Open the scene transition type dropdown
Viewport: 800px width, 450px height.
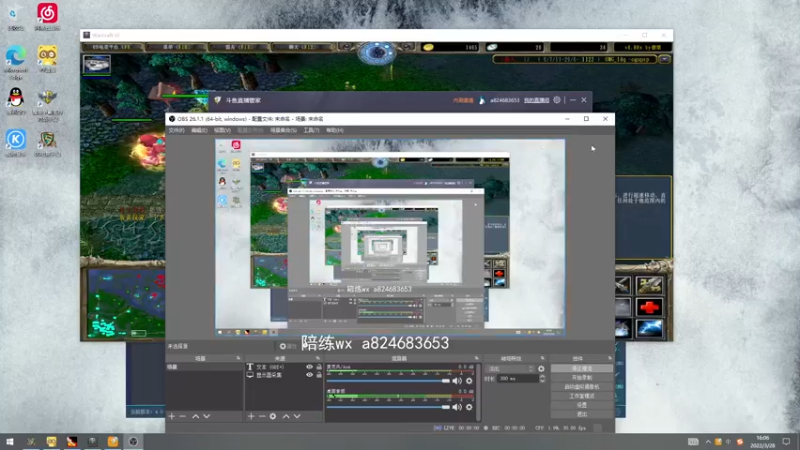tap(511, 369)
